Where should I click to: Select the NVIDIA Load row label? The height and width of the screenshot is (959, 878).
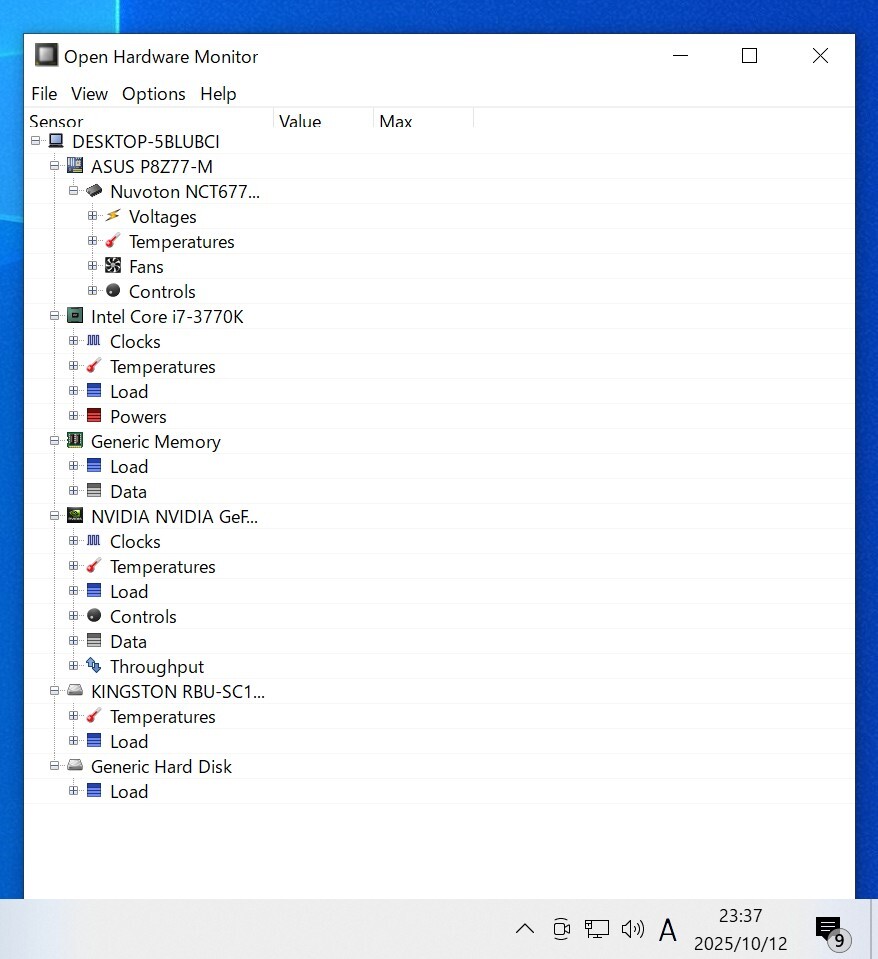pos(129,591)
